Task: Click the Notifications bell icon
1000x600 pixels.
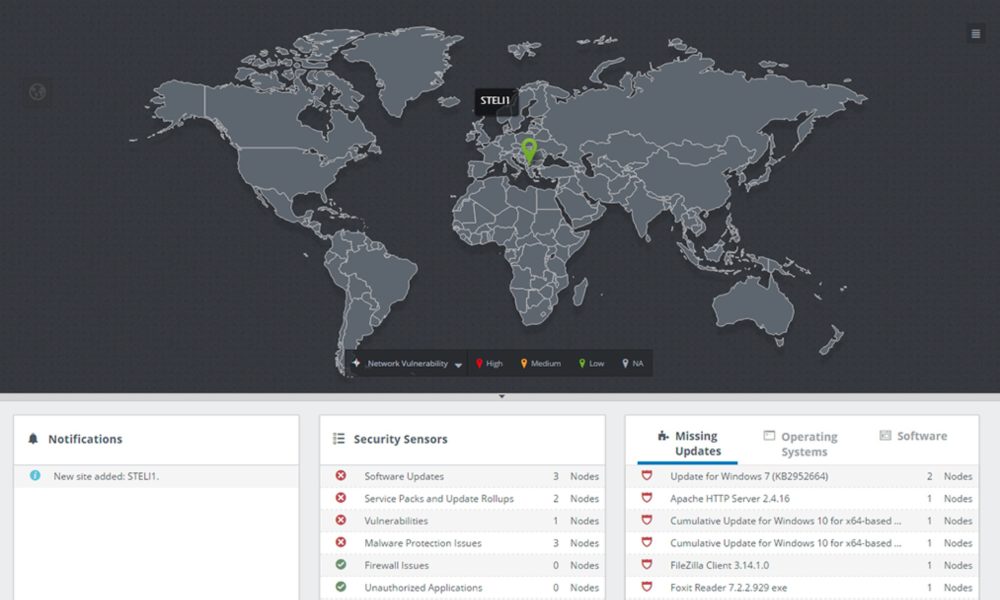Action: (x=33, y=439)
